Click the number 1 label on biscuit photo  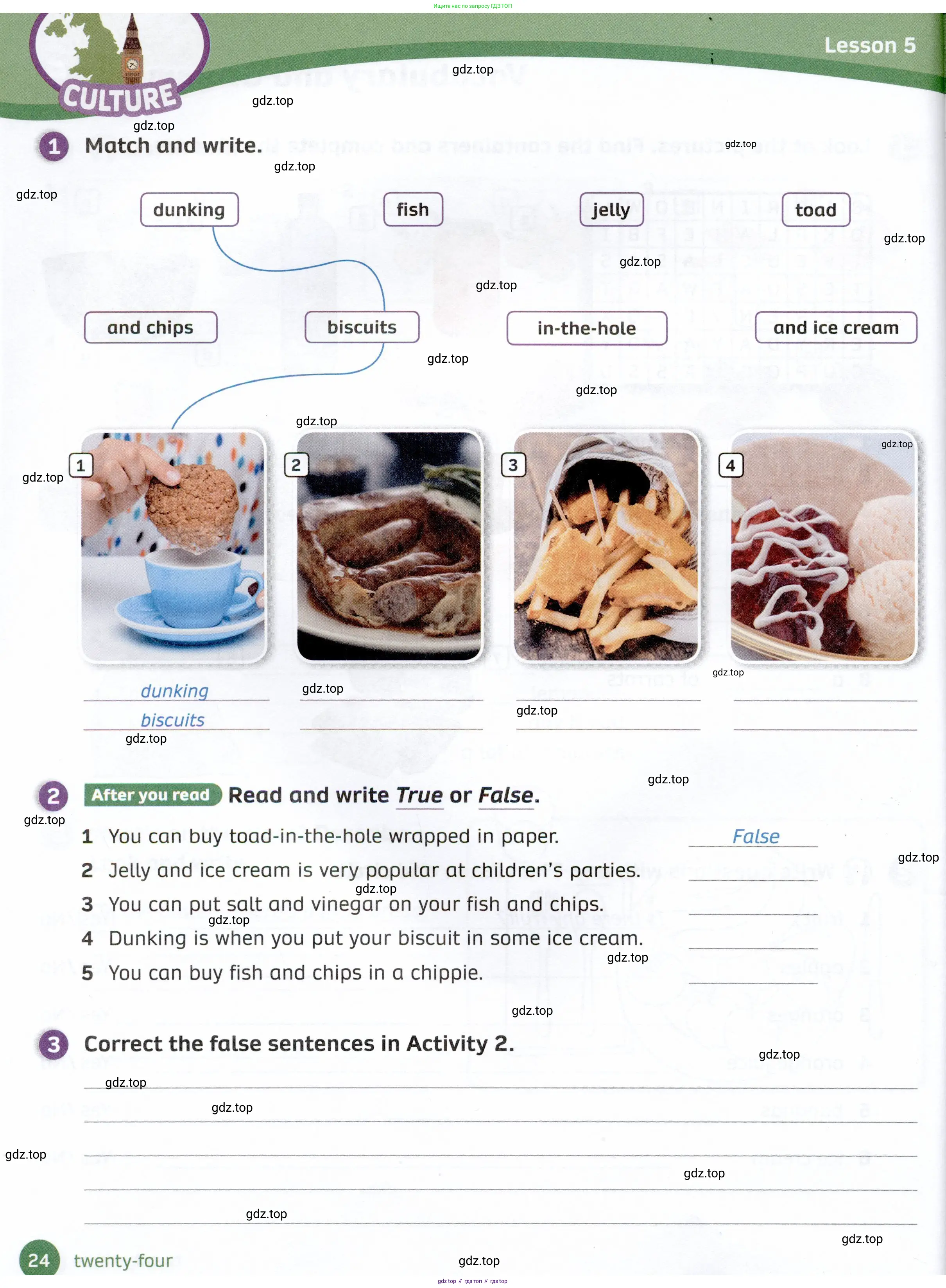(81, 466)
